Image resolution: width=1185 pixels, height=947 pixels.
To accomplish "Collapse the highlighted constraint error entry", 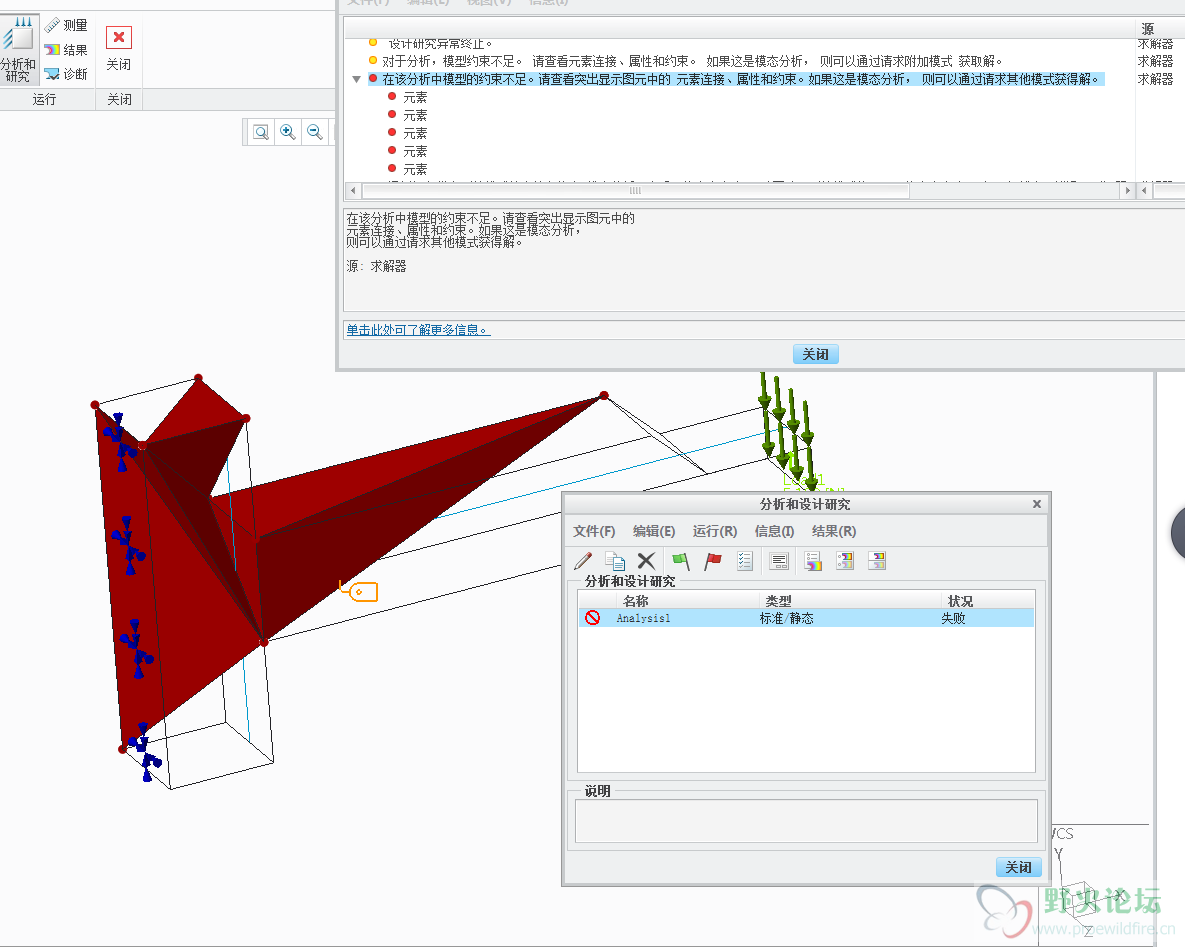I will tap(357, 79).
